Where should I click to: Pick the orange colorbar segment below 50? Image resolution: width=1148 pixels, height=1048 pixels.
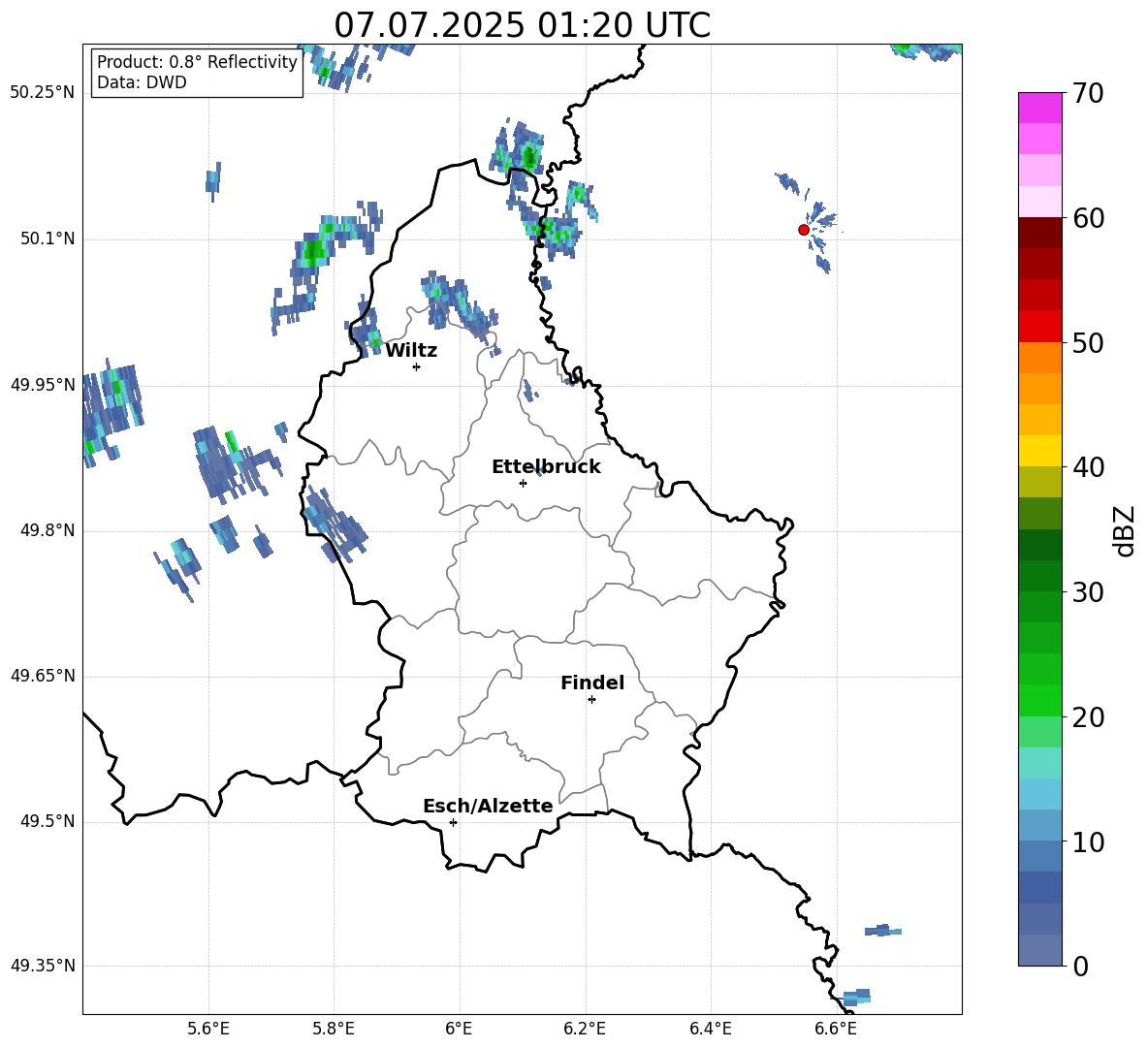1039,358
